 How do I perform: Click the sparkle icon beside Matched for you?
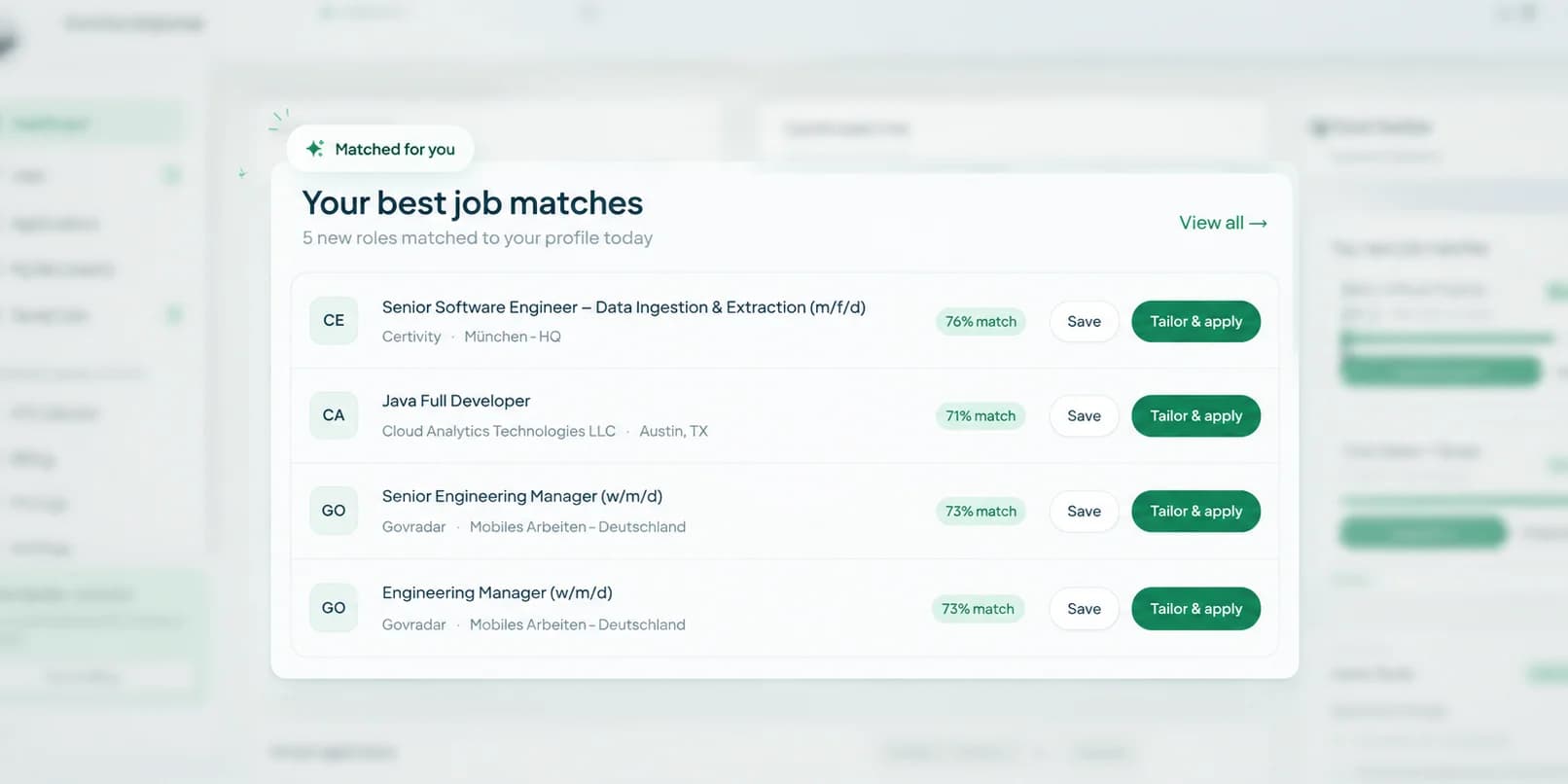(x=314, y=149)
